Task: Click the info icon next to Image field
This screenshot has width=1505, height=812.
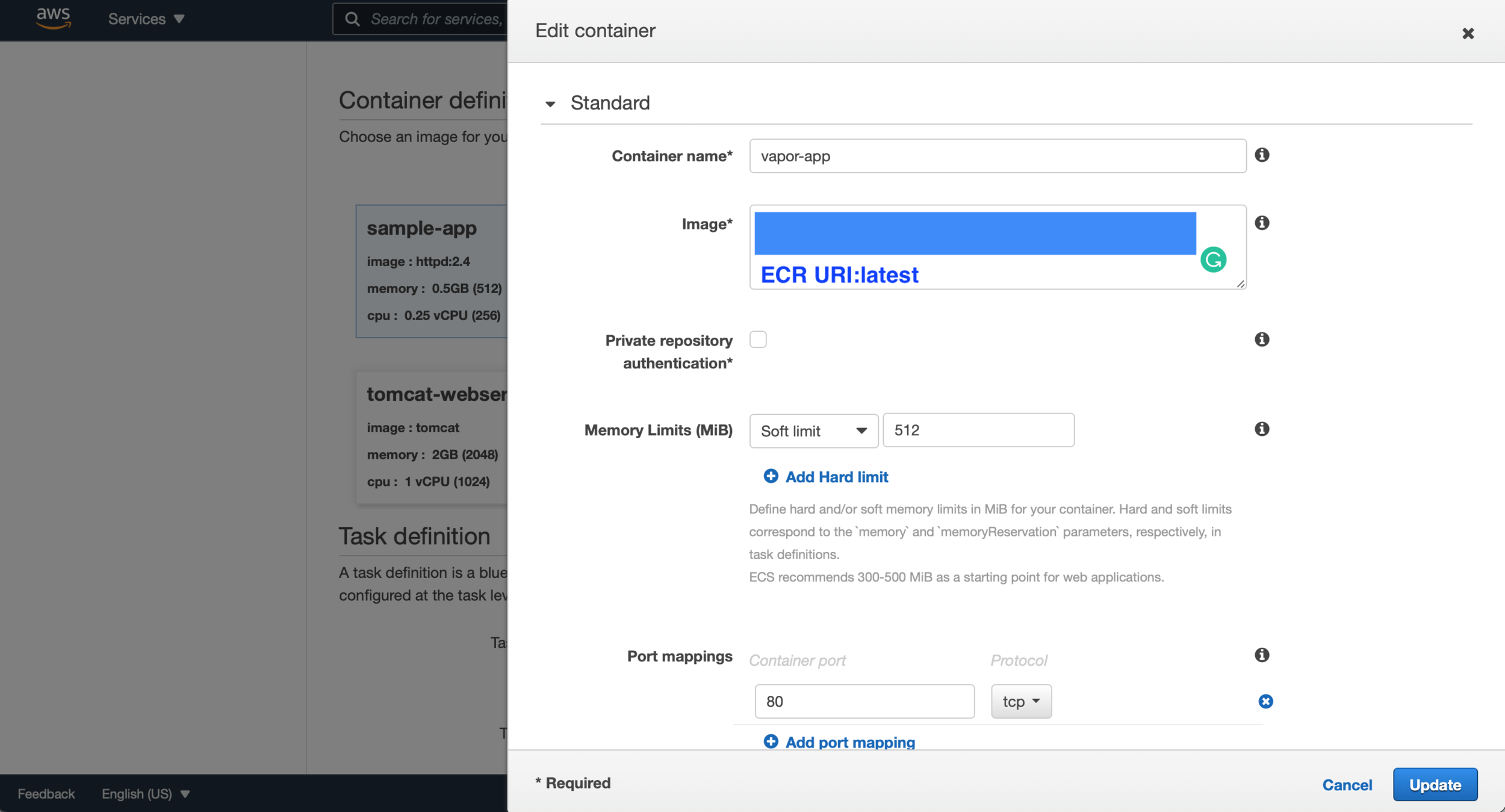Action: point(1262,222)
